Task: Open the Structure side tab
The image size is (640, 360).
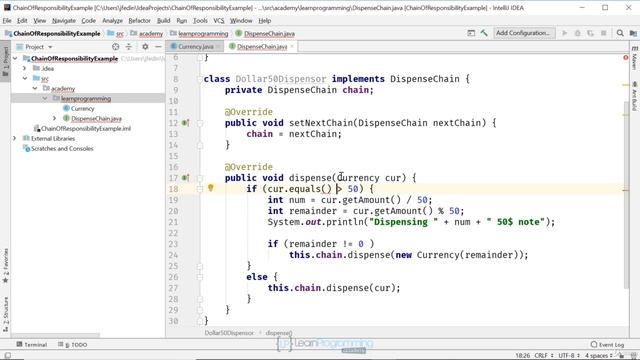Action: click(x=5, y=314)
